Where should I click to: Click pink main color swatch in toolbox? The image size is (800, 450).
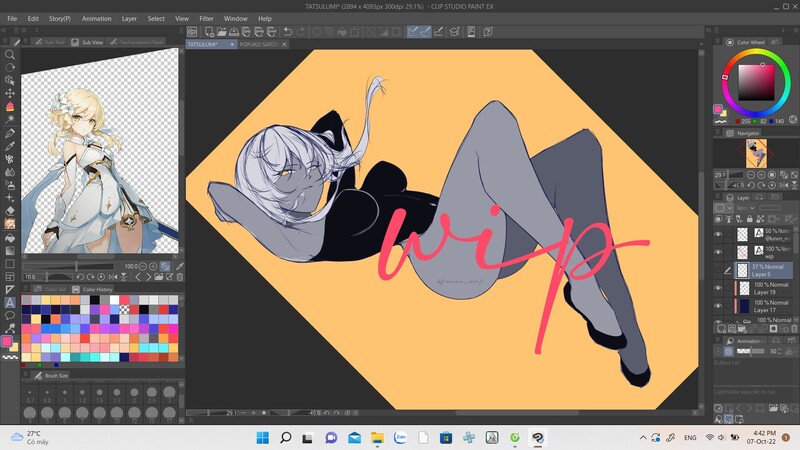7,341
